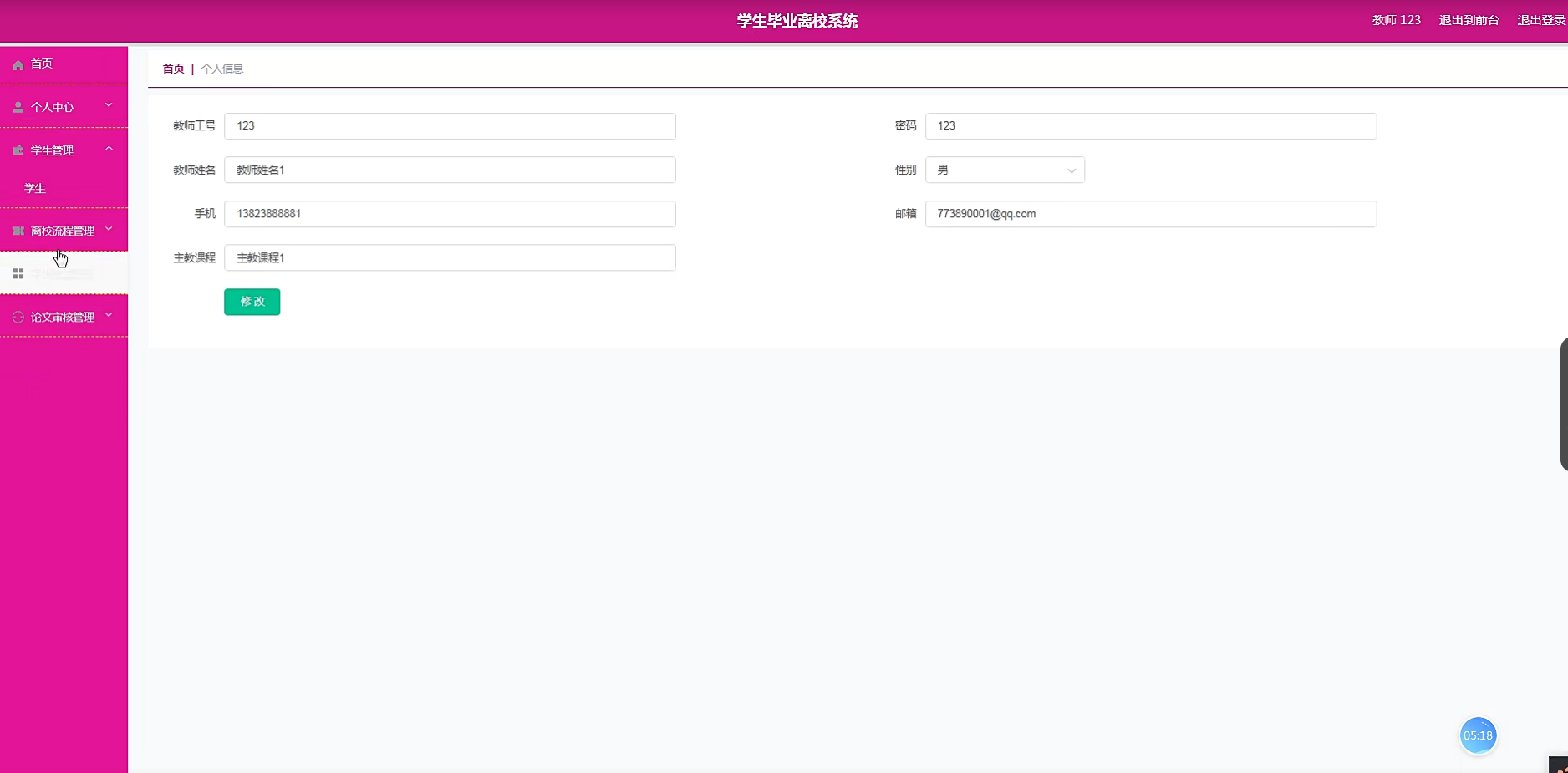Viewport: 1568px width, 773px height.
Task: Click the 退出登录 link
Action: pos(1541,20)
